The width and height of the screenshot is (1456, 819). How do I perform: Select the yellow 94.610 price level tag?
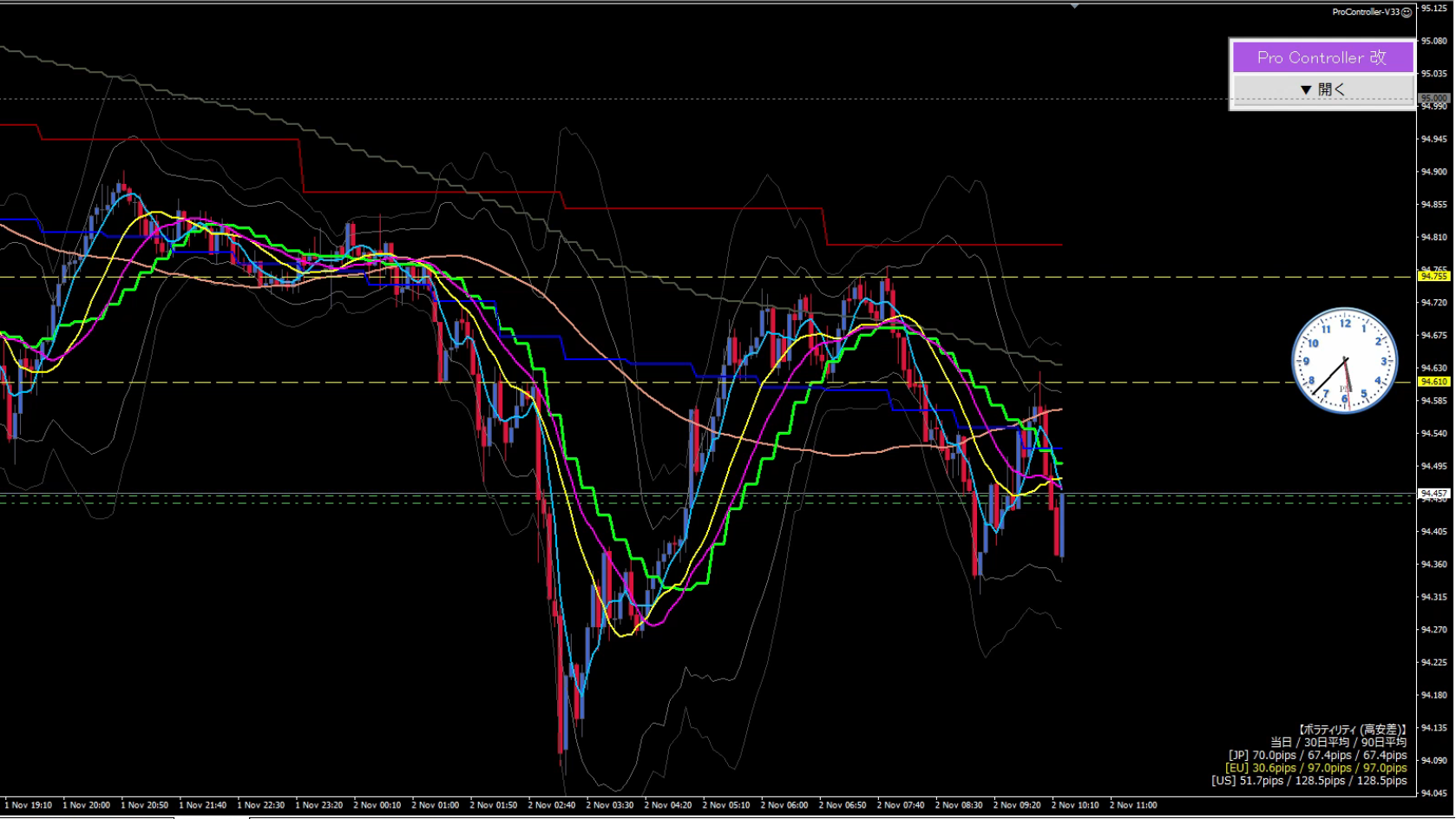[x=1433, y=382]
